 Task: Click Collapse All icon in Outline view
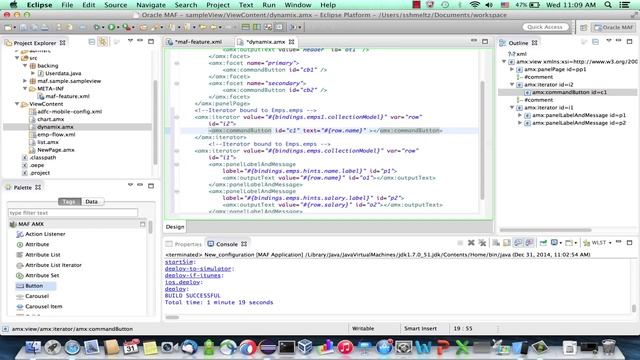tap(596, 42)
